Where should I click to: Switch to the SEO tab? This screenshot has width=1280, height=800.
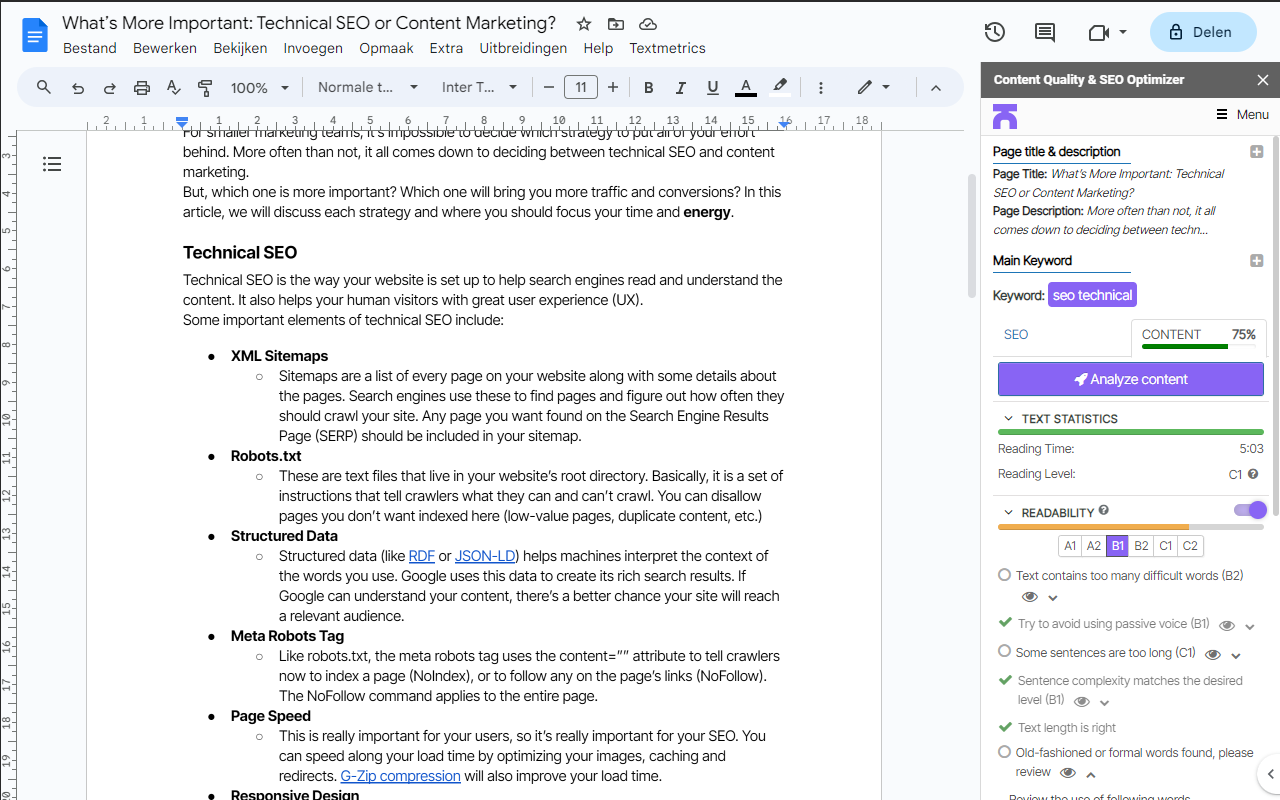click(1016, 335)
